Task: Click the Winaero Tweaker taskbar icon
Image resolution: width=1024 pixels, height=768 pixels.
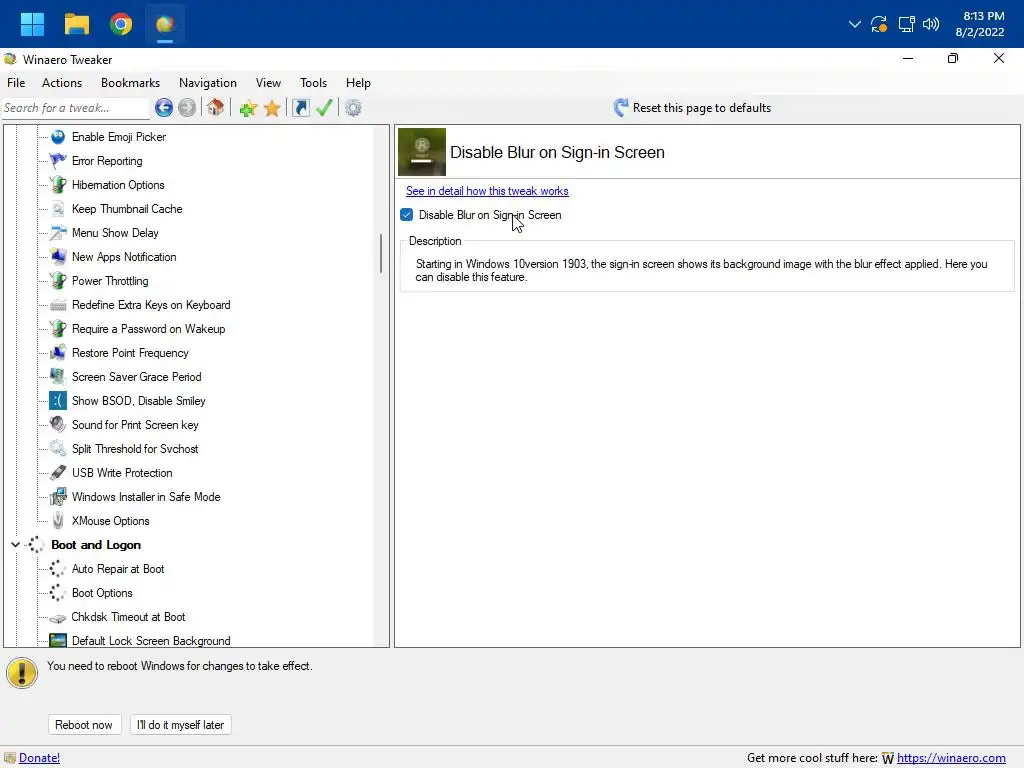Action: (x=165, y=24)
